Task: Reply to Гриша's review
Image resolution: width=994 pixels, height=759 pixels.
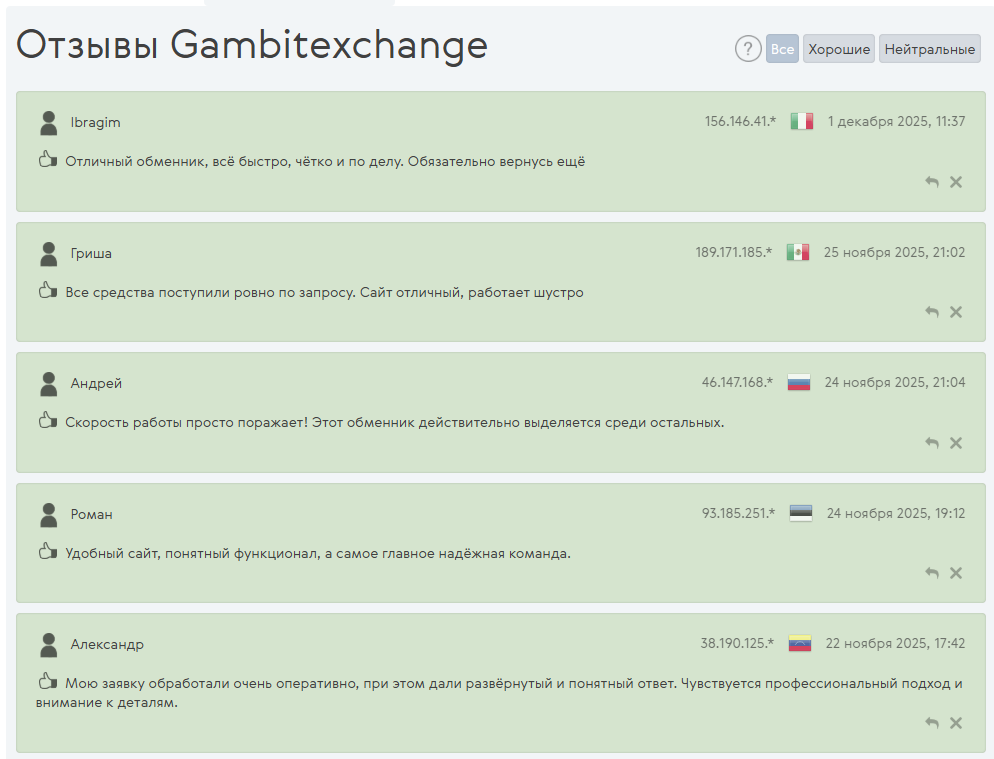Action: tap(932, 312)
